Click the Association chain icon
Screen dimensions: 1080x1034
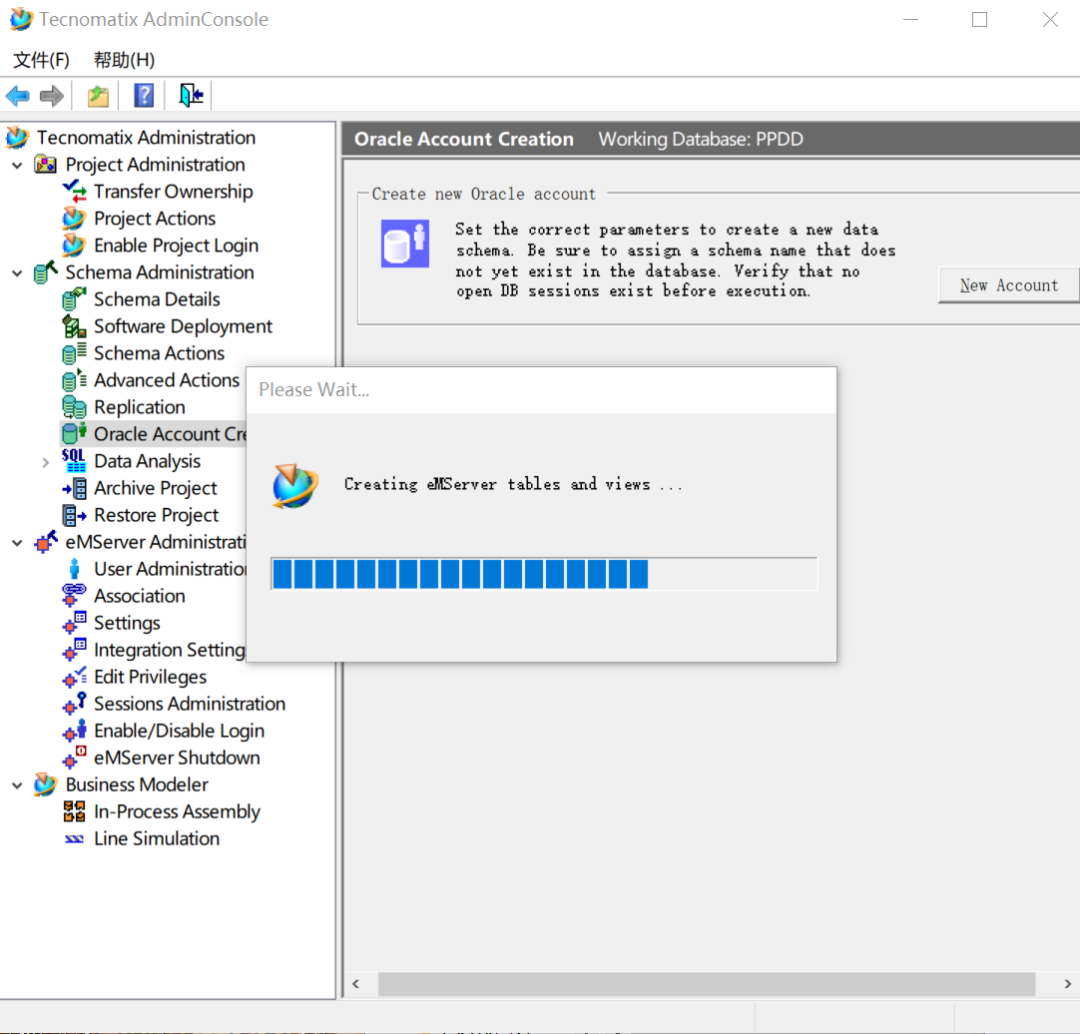pyautogui.click(x=74, y=595)
